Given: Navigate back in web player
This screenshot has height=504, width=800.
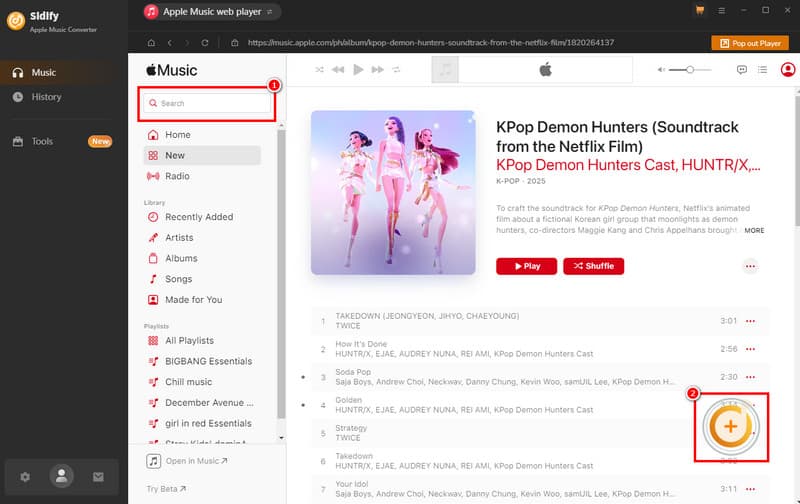Looking at the screenshot, I should click(x=169, y=43).
